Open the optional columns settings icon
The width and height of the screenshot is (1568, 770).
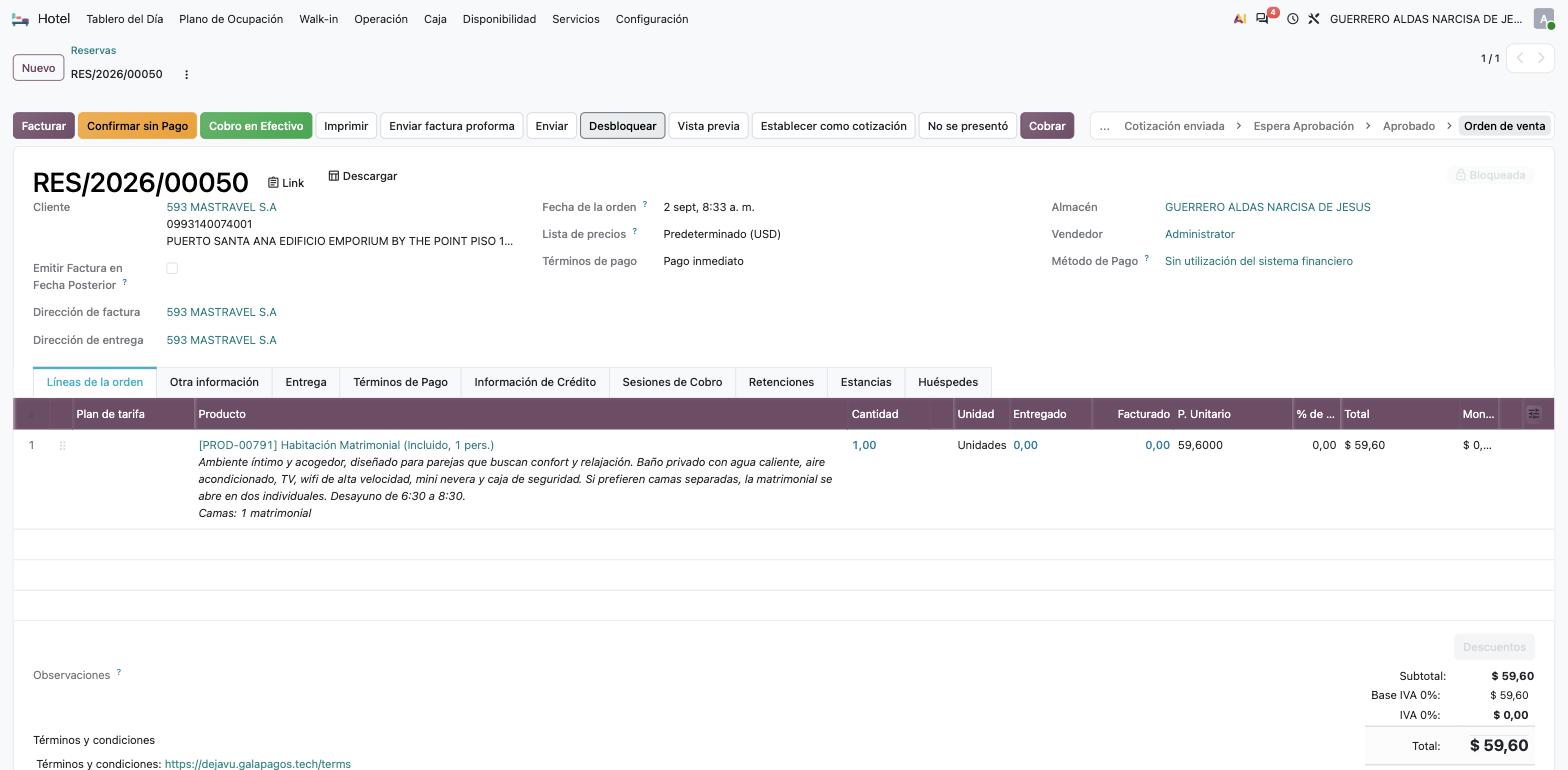(x=1534, y=414)
